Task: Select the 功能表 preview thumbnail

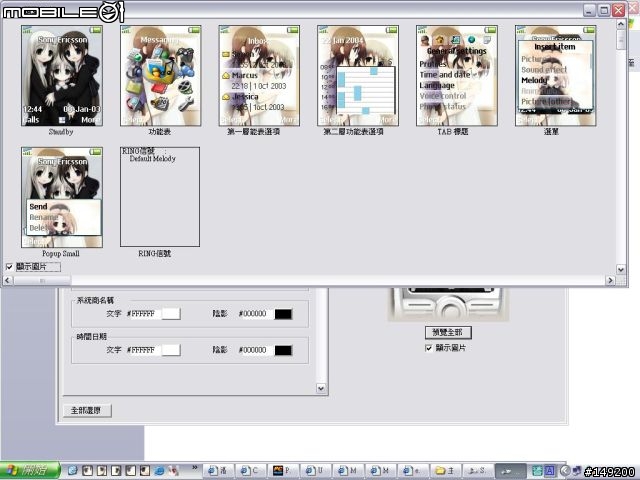Action: pyautogui.click(x=160, y=76)
